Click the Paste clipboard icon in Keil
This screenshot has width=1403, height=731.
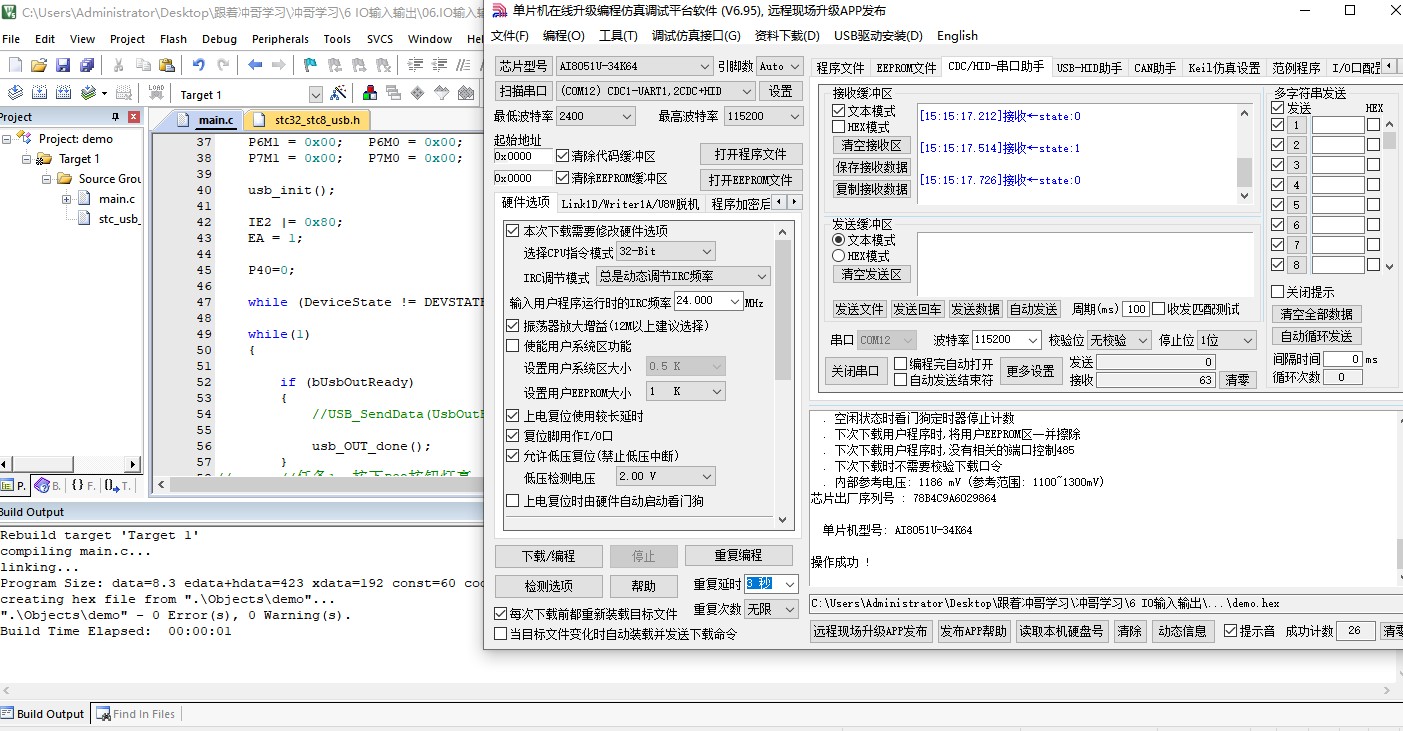(167, 65)
